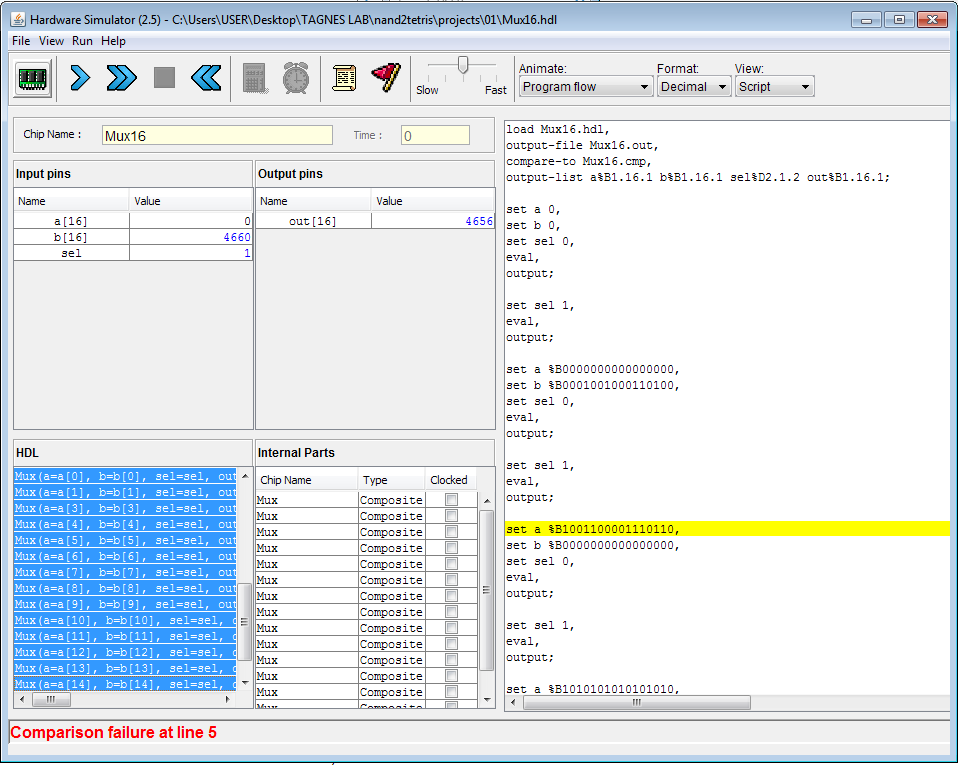The width and height of the screenshot is (958, 765).
Task: Click the Run fast-forward icon
Action: point(121,77)
